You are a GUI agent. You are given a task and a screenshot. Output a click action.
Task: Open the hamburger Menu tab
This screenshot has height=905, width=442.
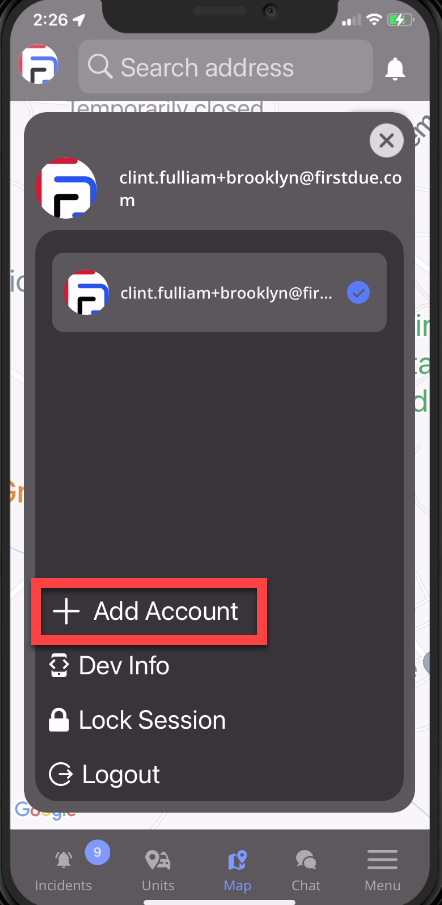(x=383, y=869)
